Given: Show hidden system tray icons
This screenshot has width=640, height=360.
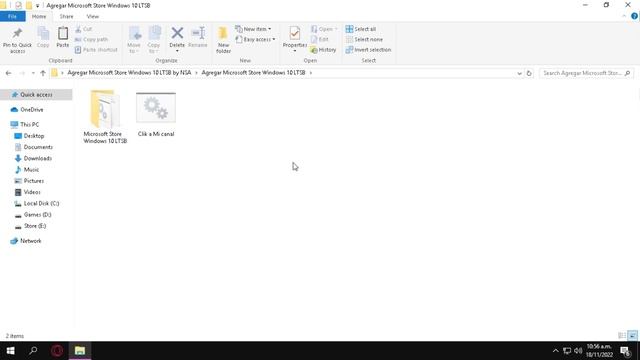Looking at the screenshot, I should coord(556,351).
